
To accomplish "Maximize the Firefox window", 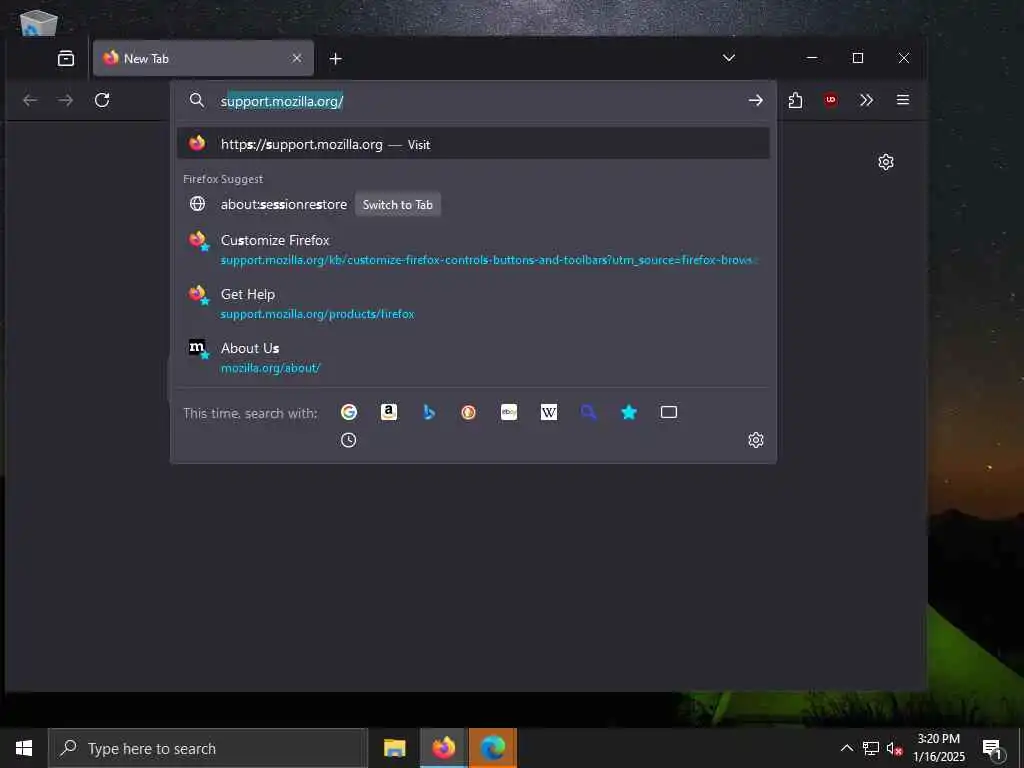I will [x=858, y=58].
